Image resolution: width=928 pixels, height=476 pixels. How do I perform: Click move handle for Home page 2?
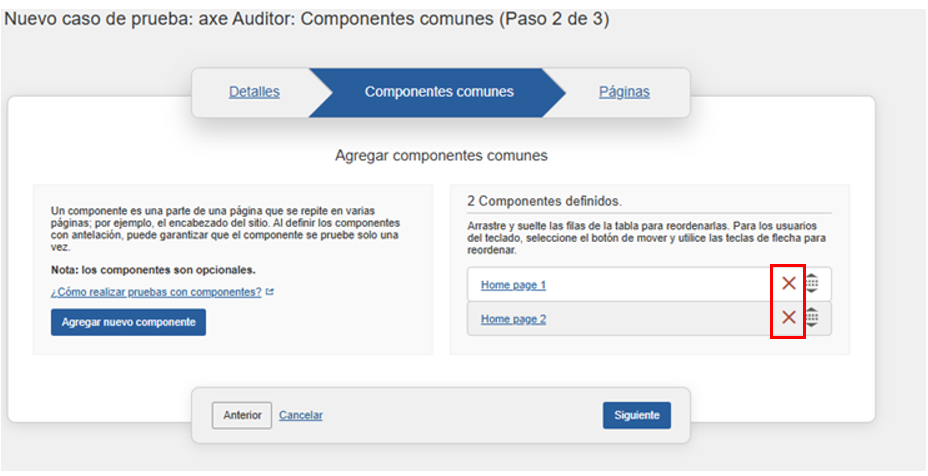[812, 318]
